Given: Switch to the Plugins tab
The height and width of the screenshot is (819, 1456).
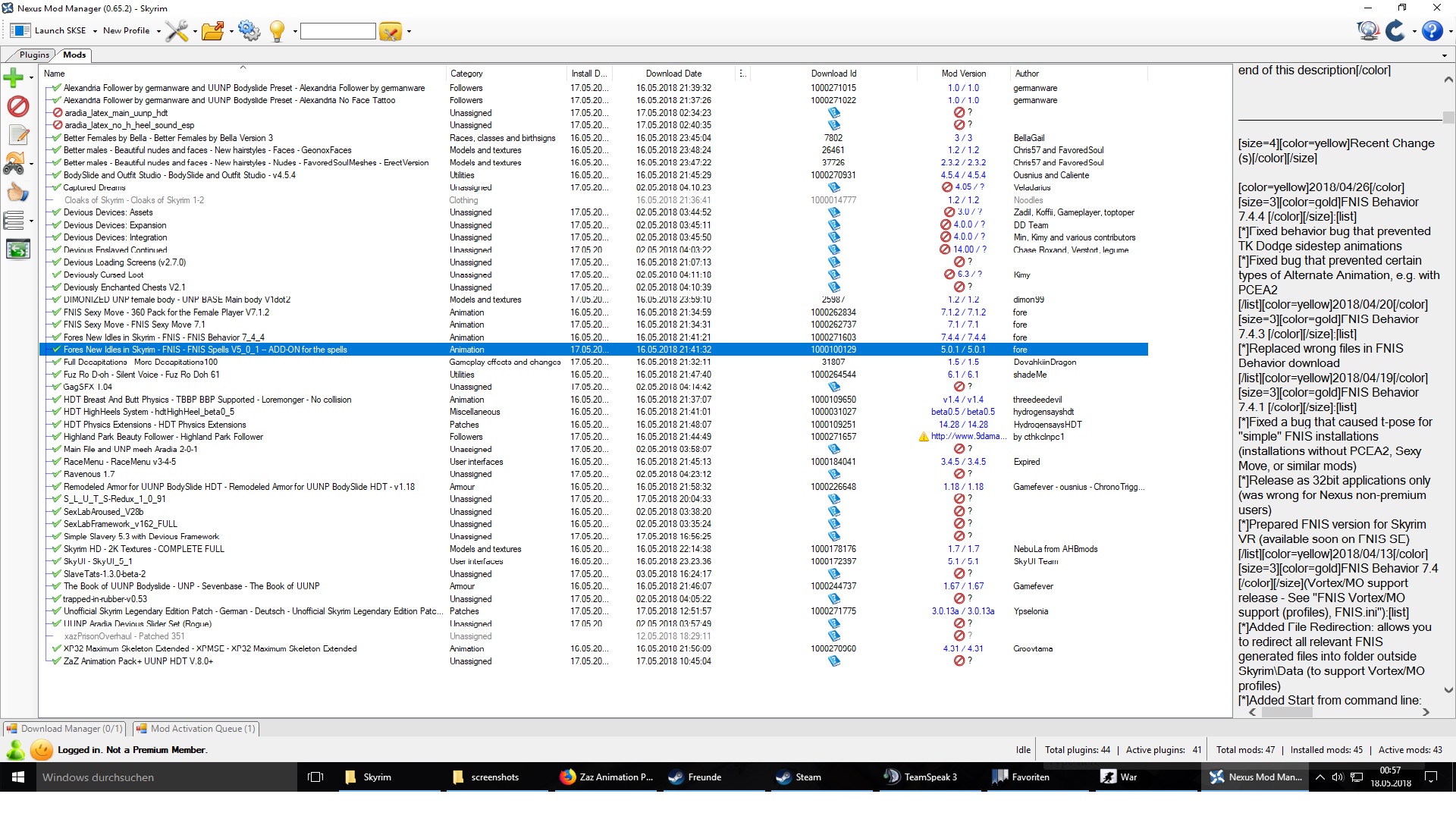Looking at the screenshot, I should (34, 55).
